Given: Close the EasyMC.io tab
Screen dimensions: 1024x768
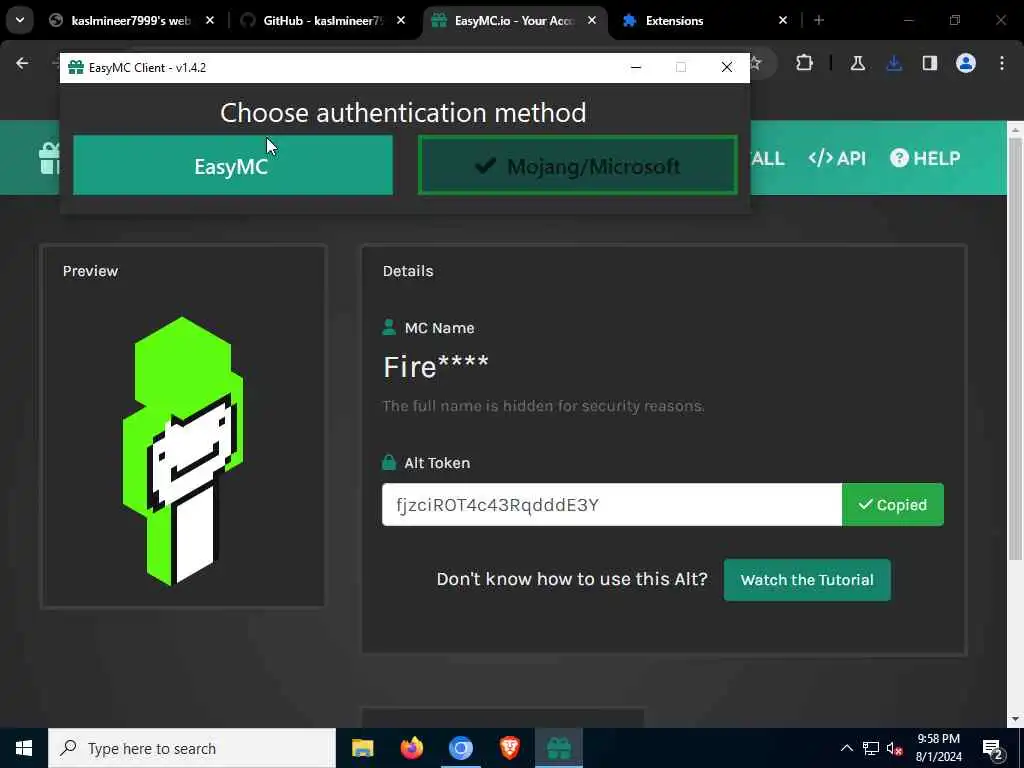Looking at the screenshot, I should [x=592, y=21].
